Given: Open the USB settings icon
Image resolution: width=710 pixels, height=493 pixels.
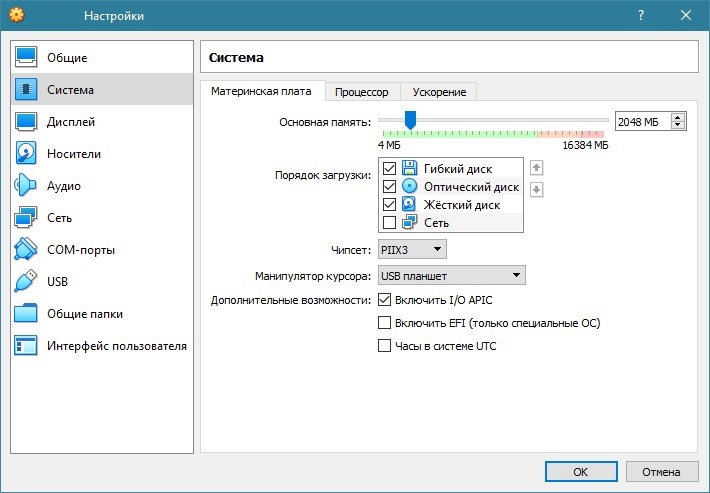Looking at the screenshot, I should [x=26, y=282].
